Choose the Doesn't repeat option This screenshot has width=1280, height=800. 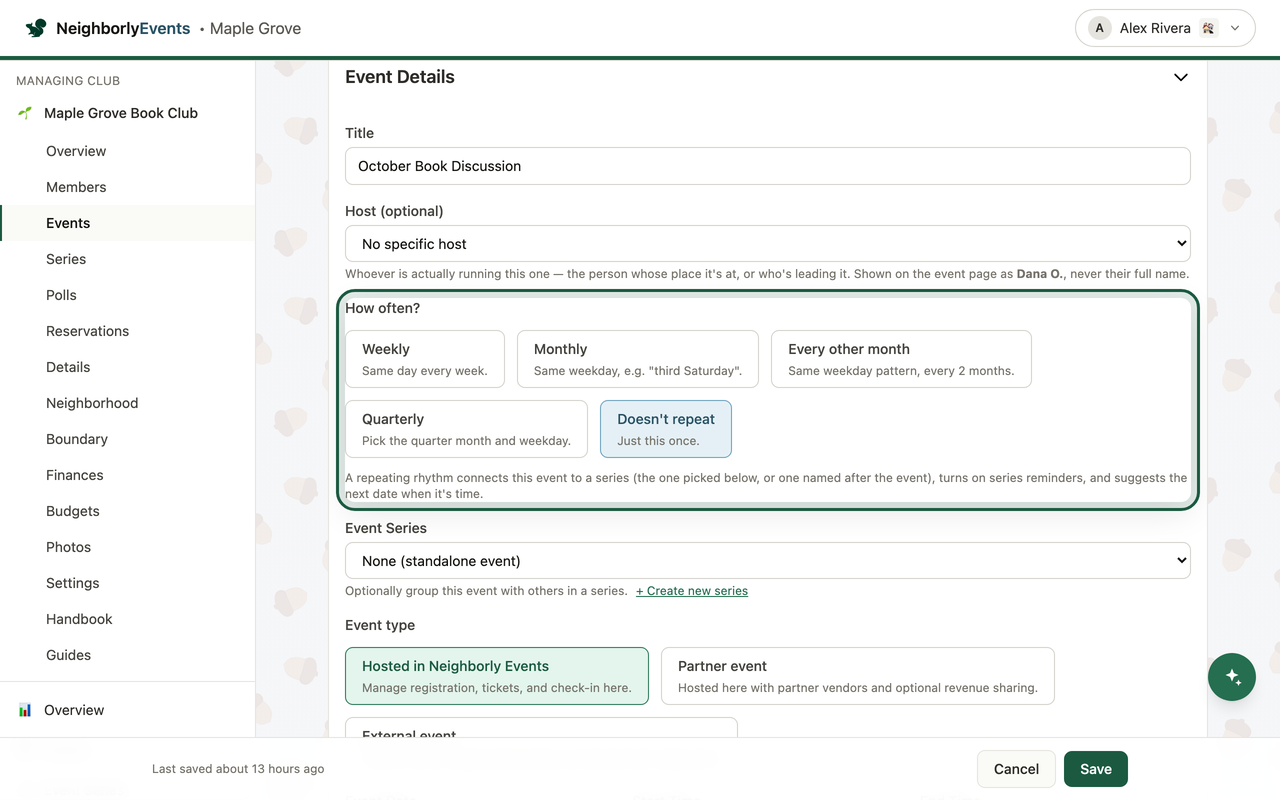click(x=666, y=429)
